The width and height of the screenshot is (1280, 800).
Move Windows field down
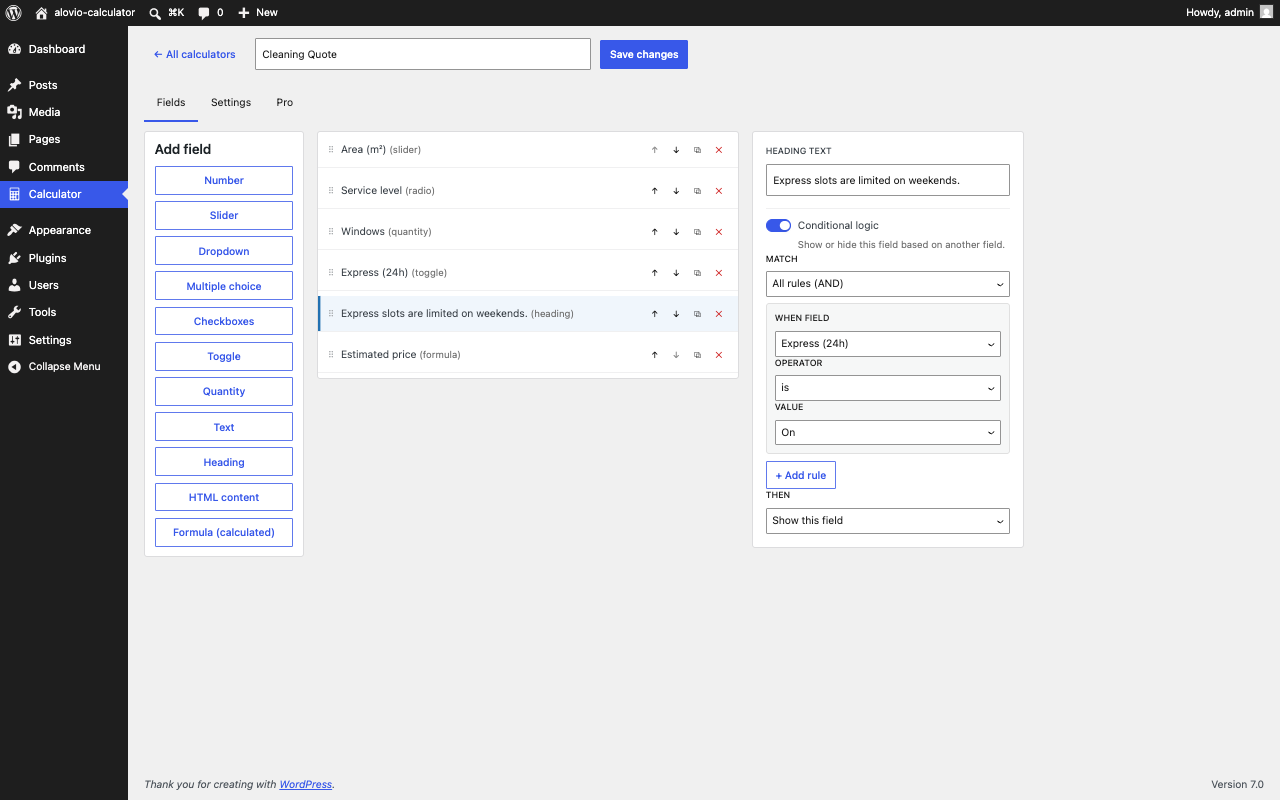pyautogui.click(x=676, y=232)
